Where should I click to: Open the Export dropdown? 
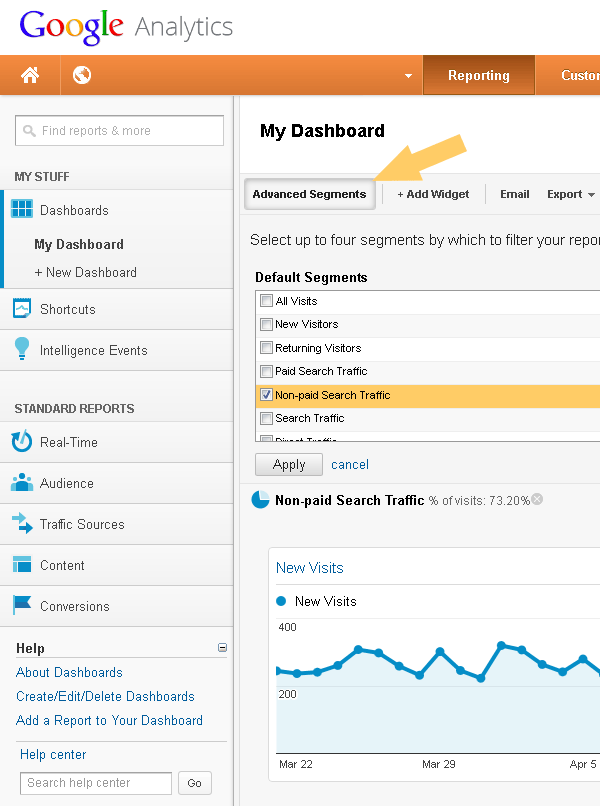pos(571,194)
